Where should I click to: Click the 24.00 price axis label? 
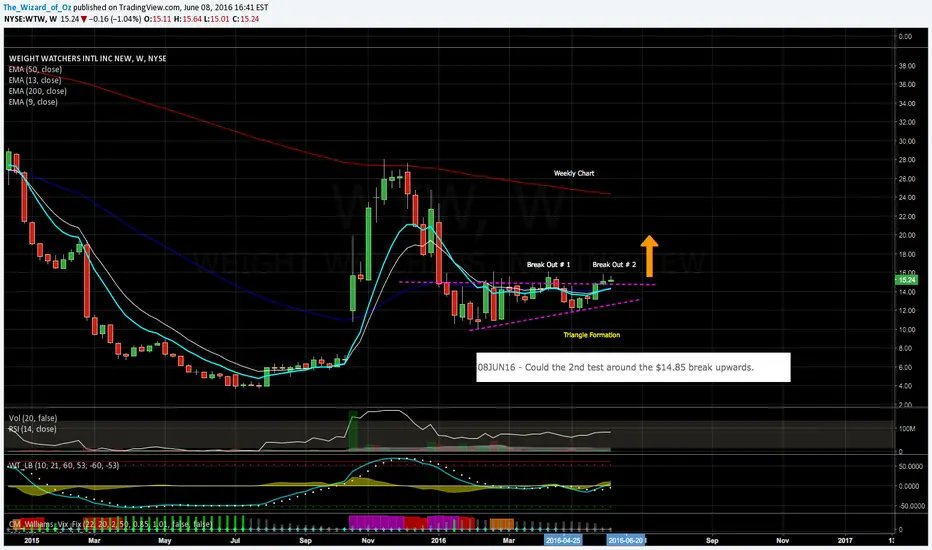point(907,197)
